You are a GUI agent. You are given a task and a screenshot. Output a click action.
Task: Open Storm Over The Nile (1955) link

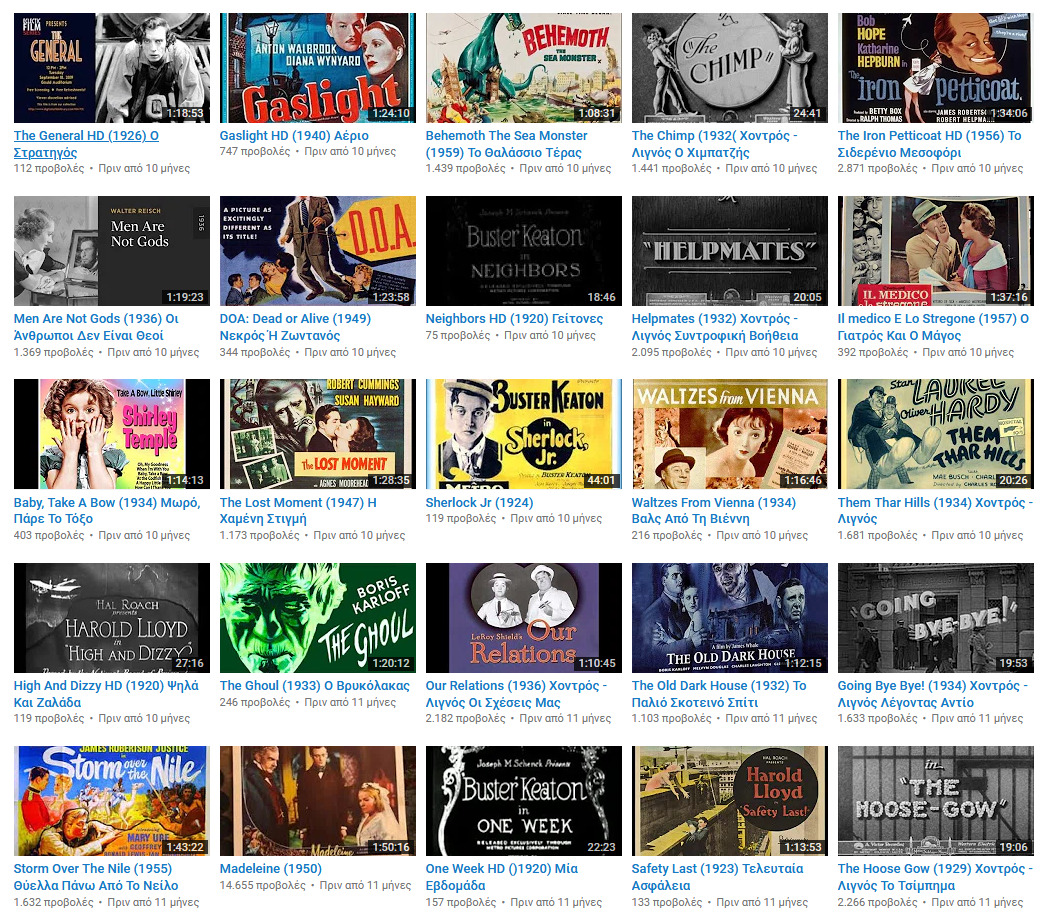[x=96, y=876]
